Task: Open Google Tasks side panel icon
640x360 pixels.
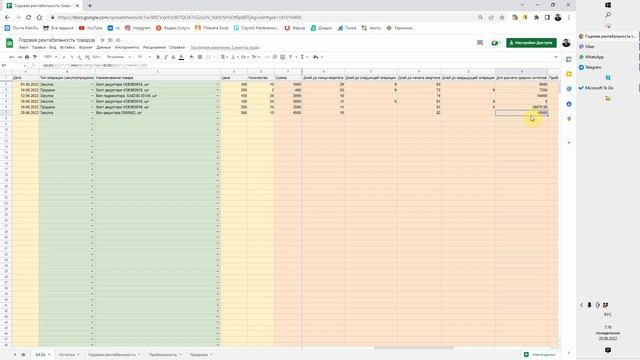Action: (x=569, y=89)
